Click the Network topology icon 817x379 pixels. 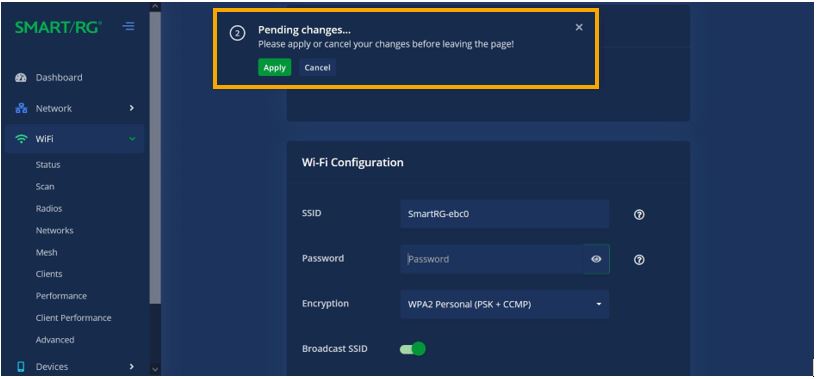click(x=21, y=108)
